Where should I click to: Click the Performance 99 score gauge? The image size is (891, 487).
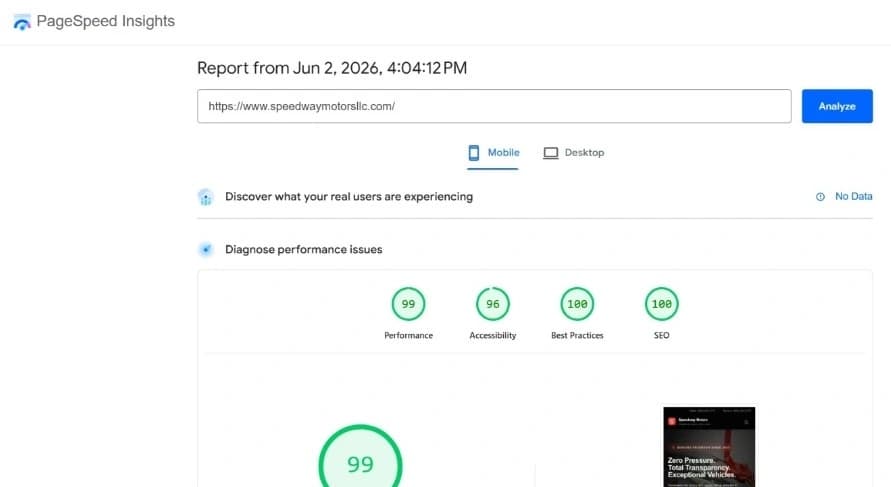[x=408, y=304]
